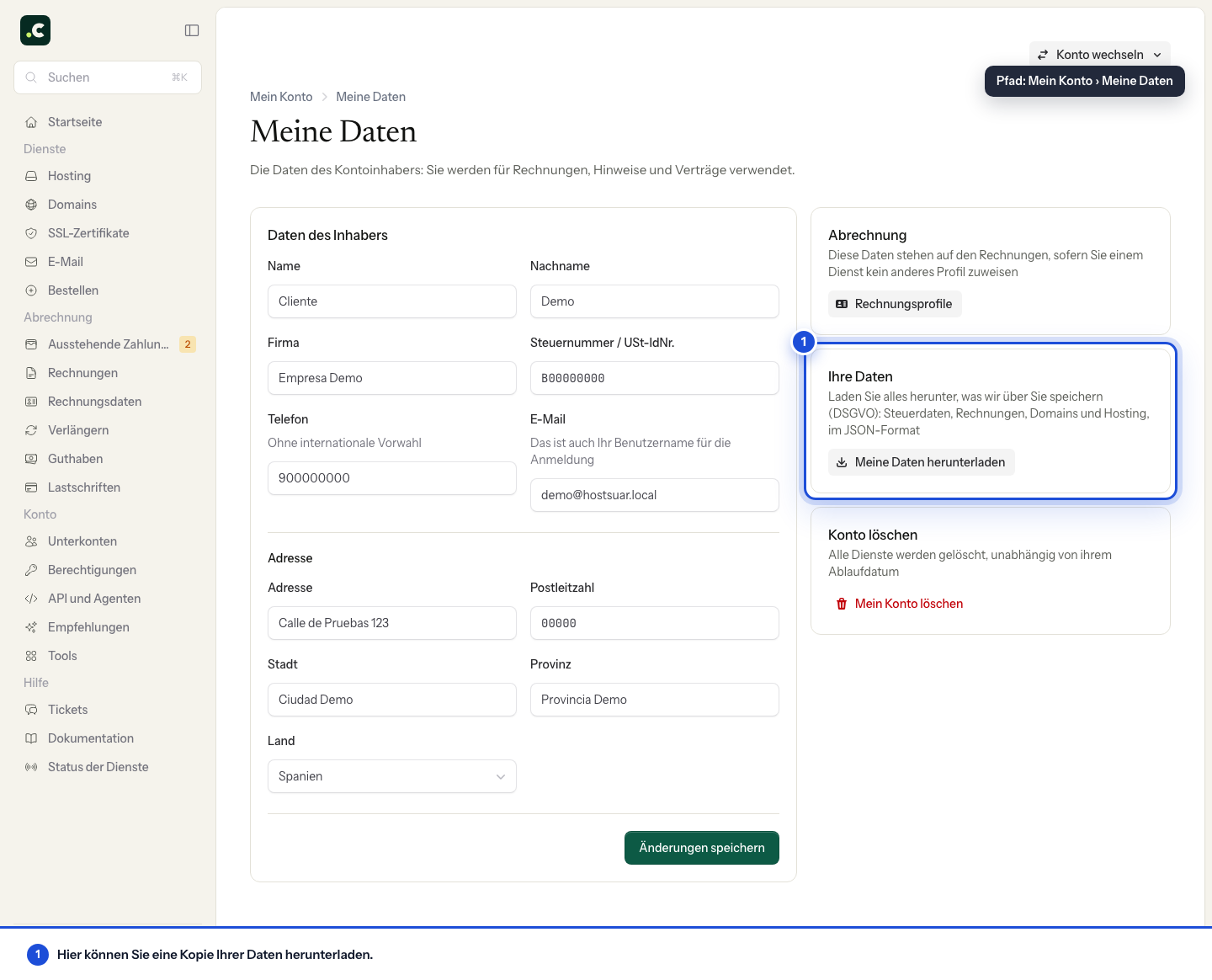Click the Verlängern refresh icon
This screenshot has height=980, width=1212.
31,430
